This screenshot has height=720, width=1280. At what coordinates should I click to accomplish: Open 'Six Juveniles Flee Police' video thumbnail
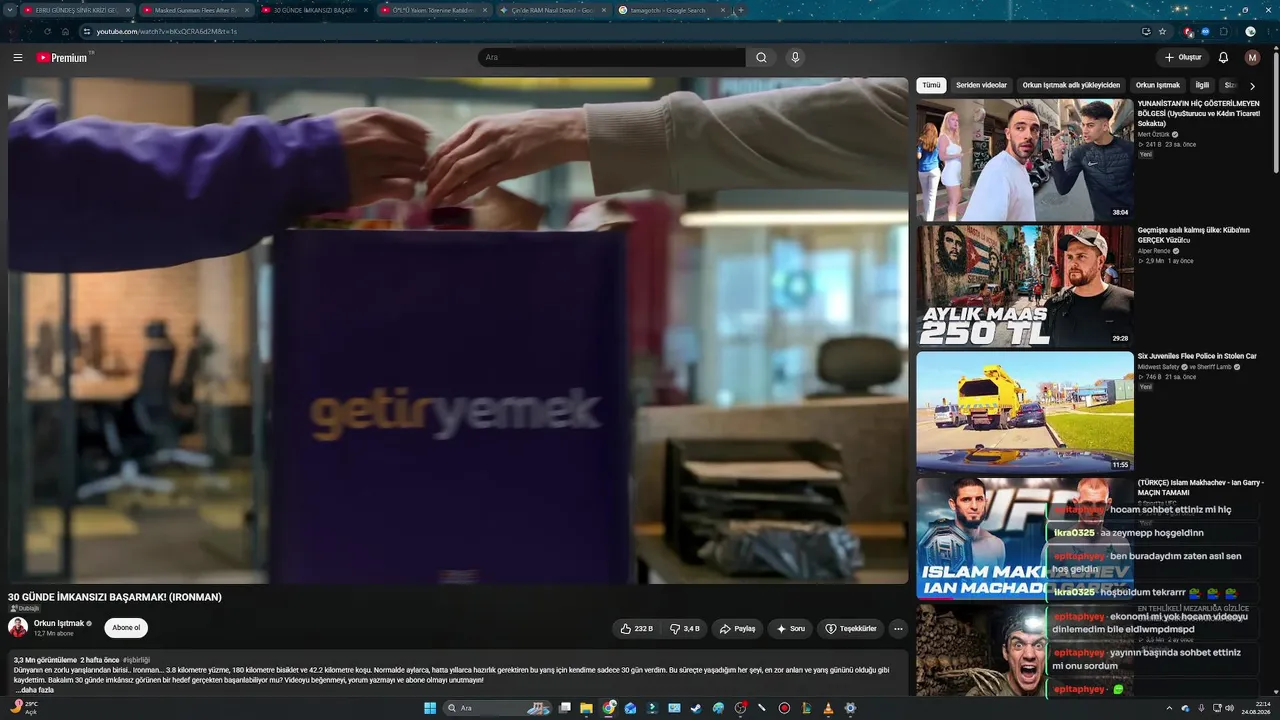tap(1025, 412)
